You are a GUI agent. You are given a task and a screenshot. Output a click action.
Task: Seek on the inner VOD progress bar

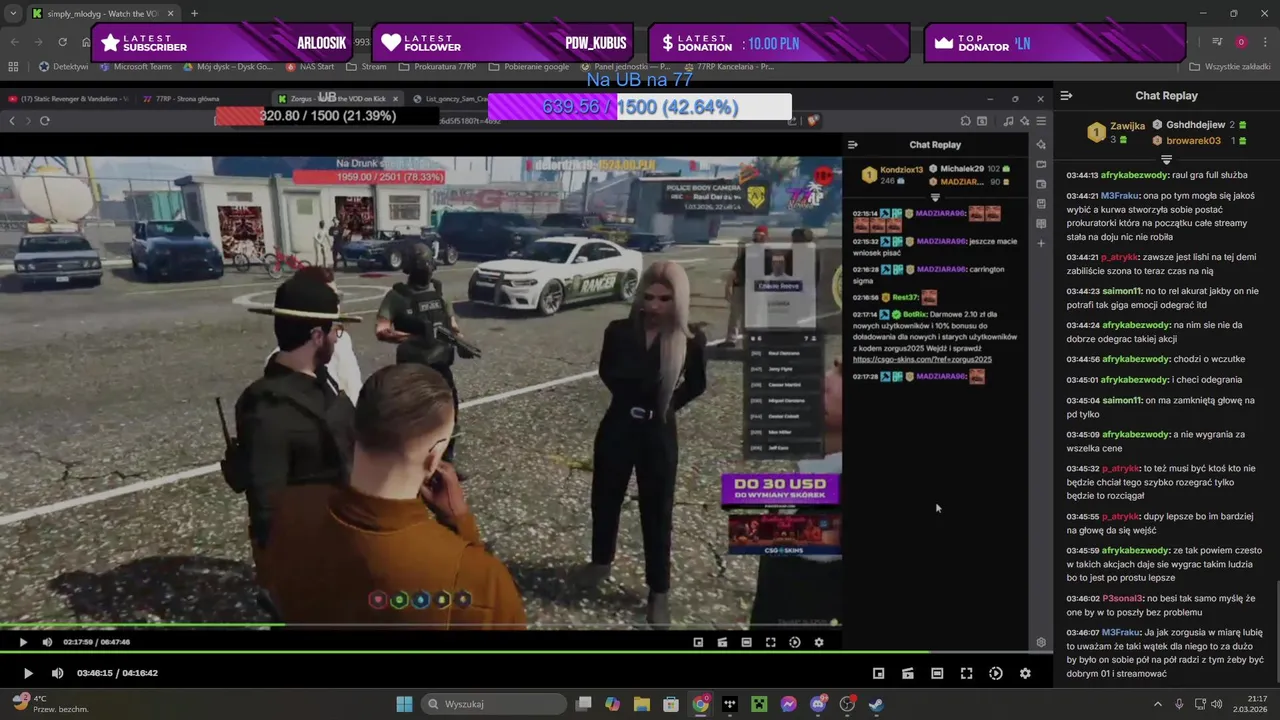point(420,626)
